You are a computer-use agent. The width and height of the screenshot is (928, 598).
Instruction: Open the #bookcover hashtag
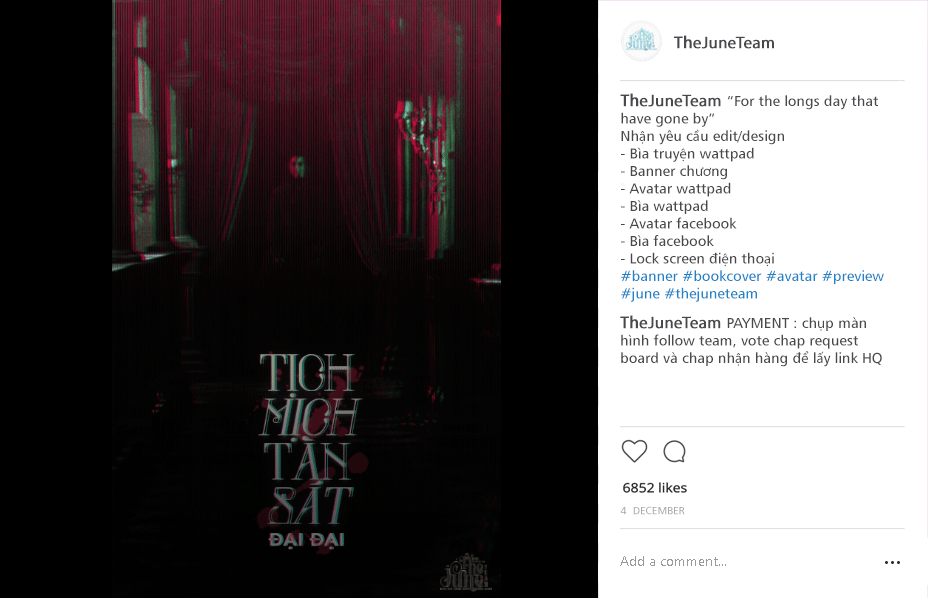click(721, 276)
